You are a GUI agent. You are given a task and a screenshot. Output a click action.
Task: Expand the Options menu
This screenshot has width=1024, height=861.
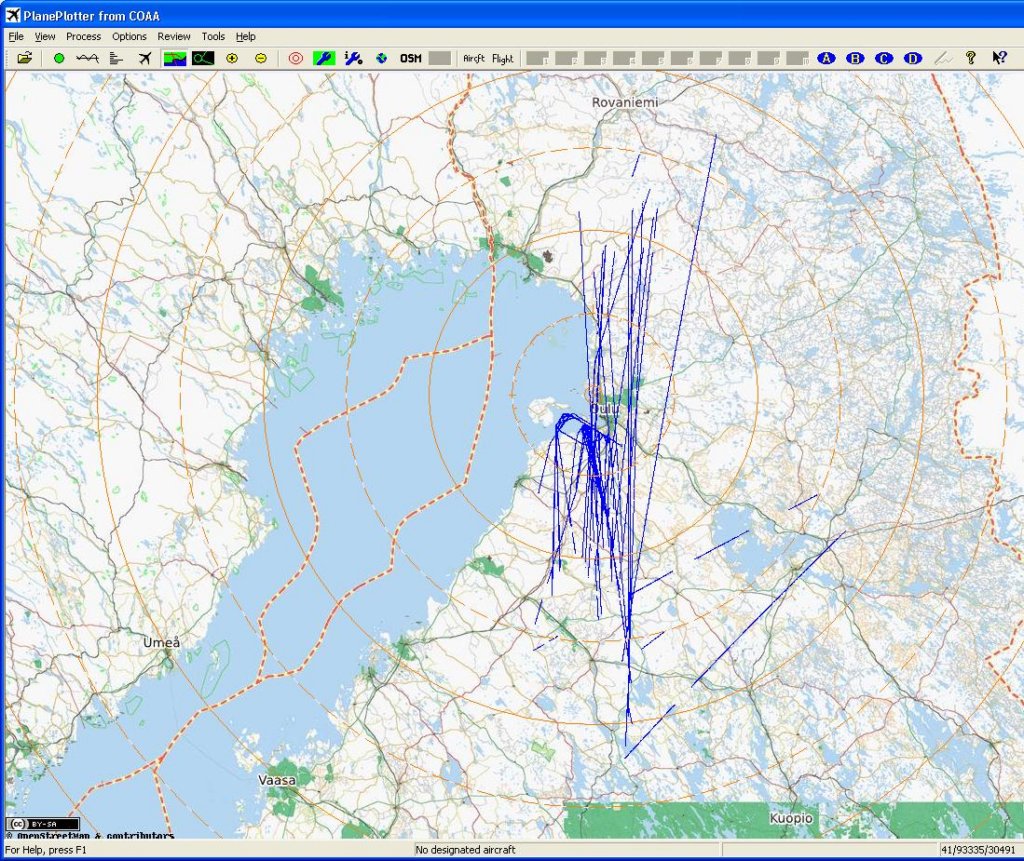click(x=129, y=36)
